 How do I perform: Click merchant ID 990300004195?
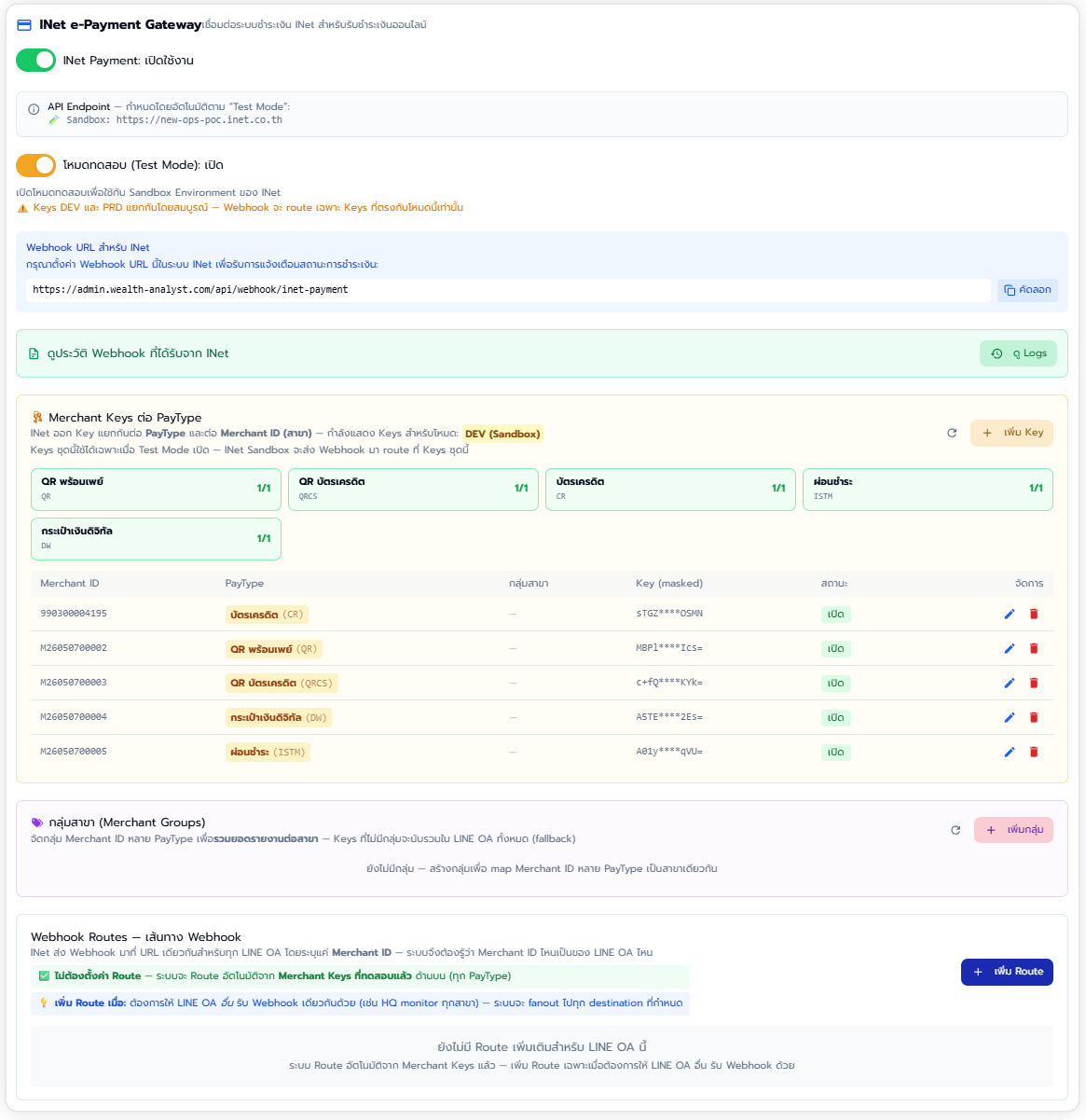(74, 614)
